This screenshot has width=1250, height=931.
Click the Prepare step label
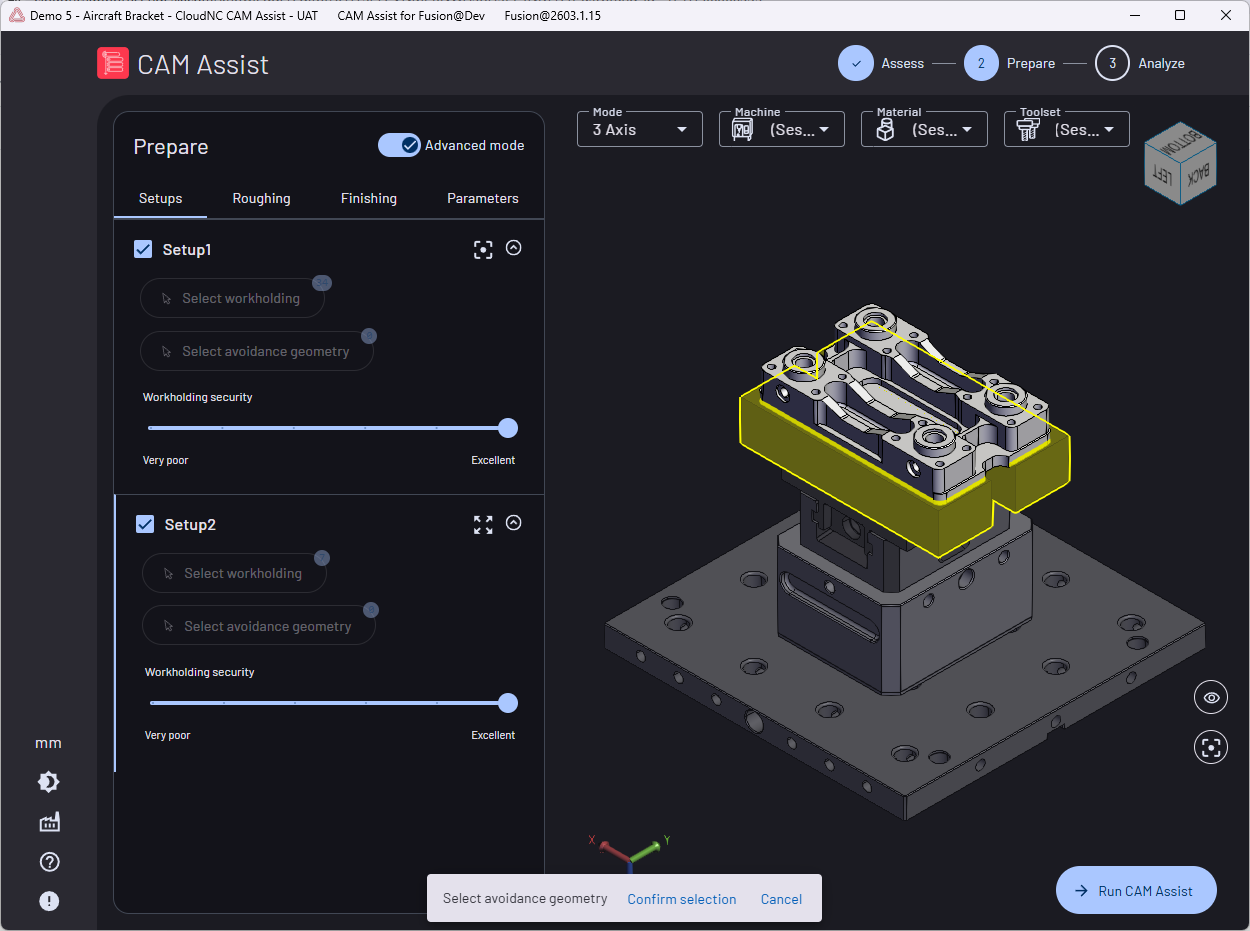(1031, 63)
